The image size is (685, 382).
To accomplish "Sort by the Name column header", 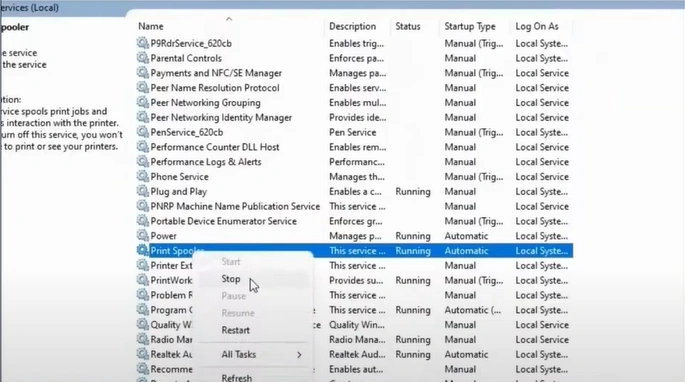I will pos(151,26).
